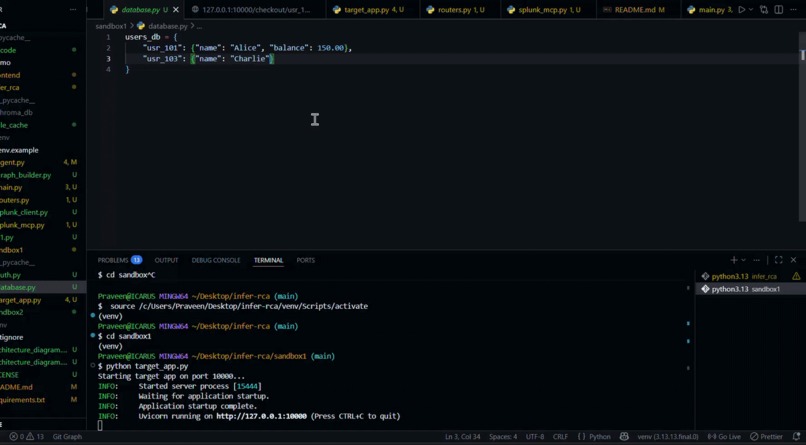Open the explorer views ellipsis menu
Screen dimensions: 806x445
[73, 10]
